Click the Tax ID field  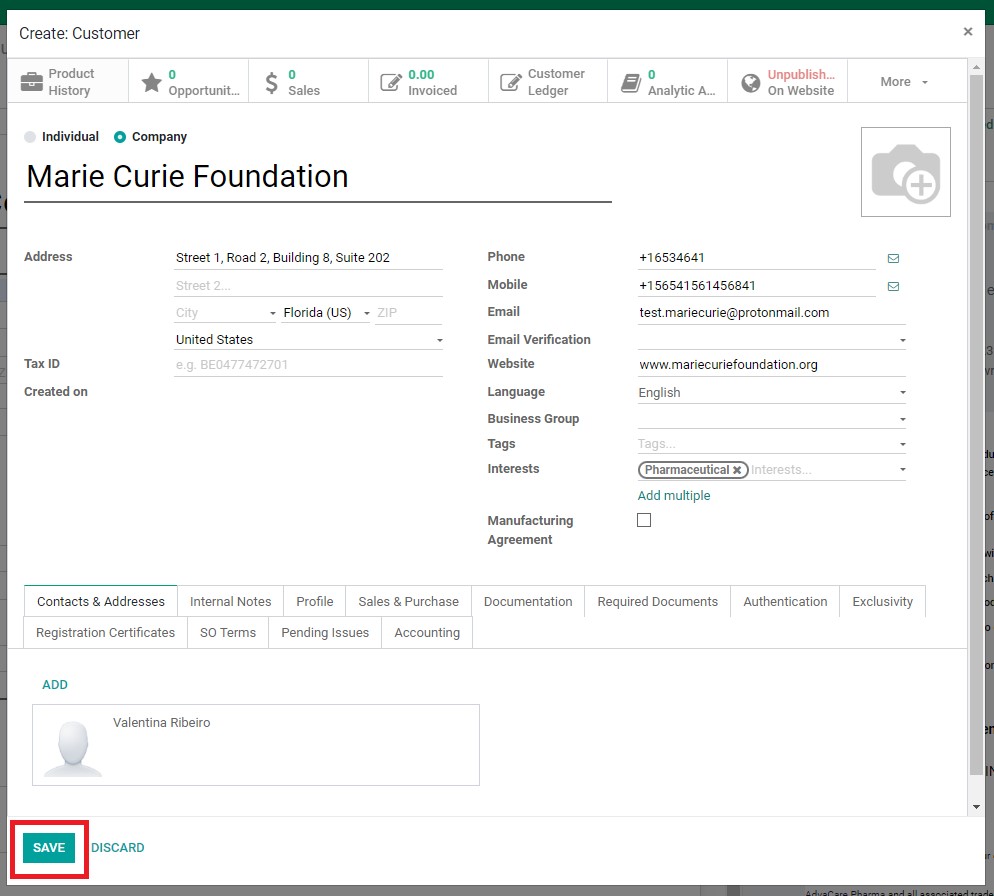click(308, 365)
